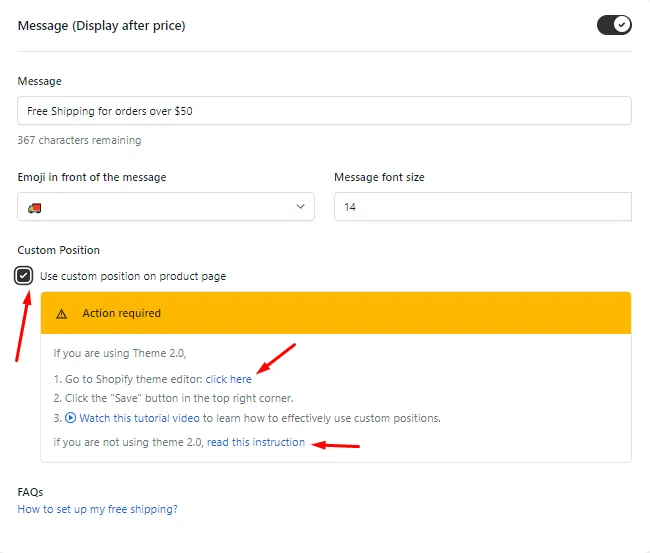Screen dimensions: 650x553
Task: Click the tutorial video play icon
Action: click(x=70, y=417)
